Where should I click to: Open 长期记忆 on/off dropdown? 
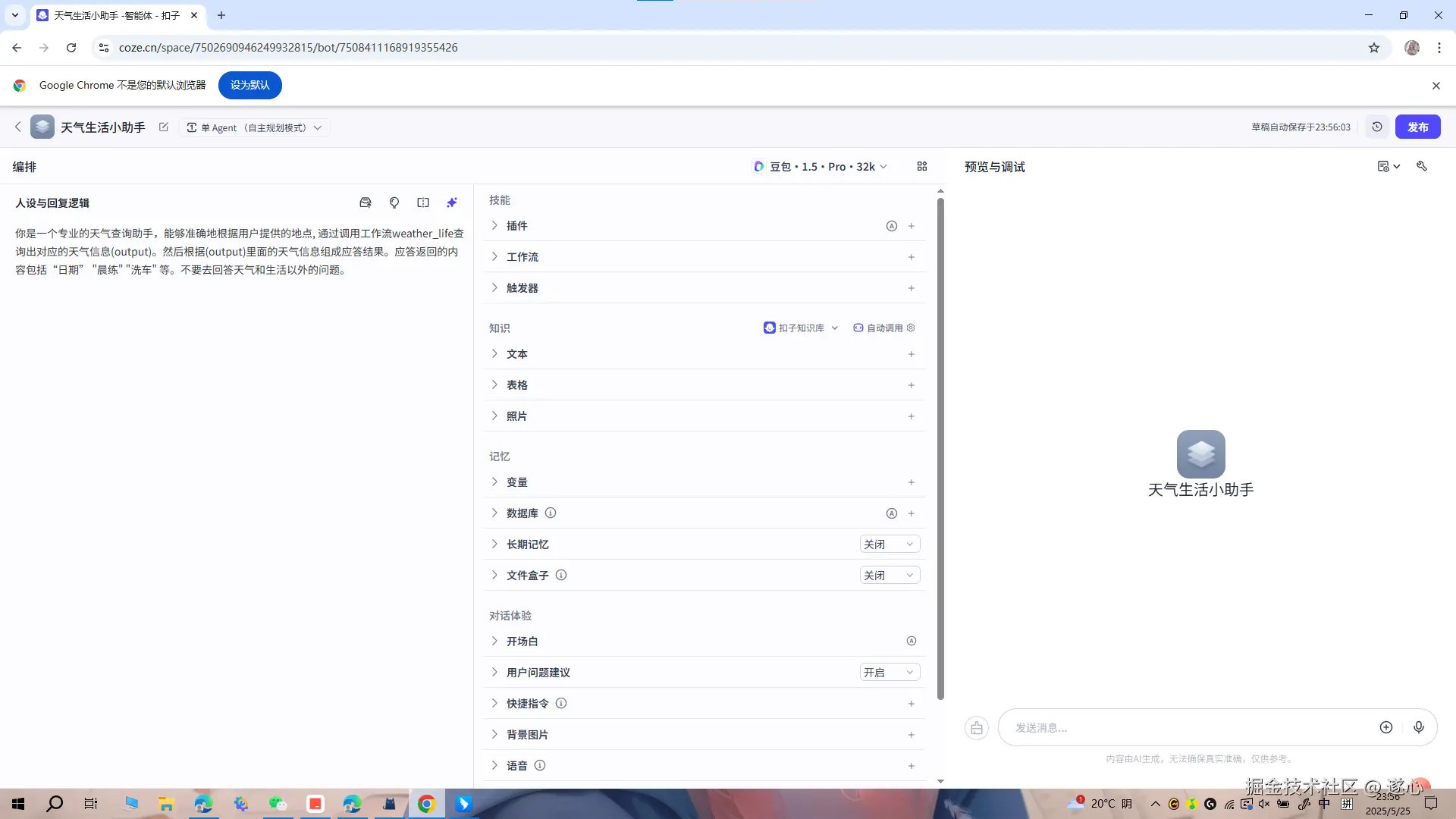pos(890,544)
